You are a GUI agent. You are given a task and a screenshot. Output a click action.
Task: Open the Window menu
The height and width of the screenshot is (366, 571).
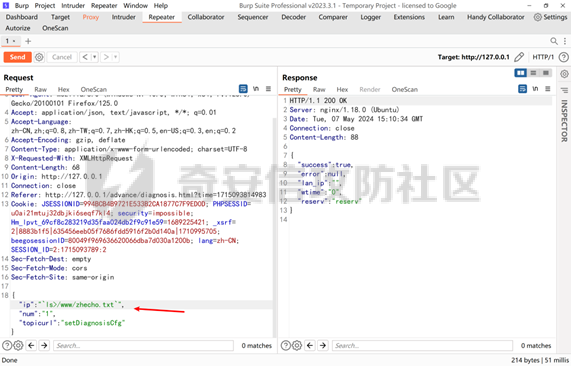[x=135, y=5]
